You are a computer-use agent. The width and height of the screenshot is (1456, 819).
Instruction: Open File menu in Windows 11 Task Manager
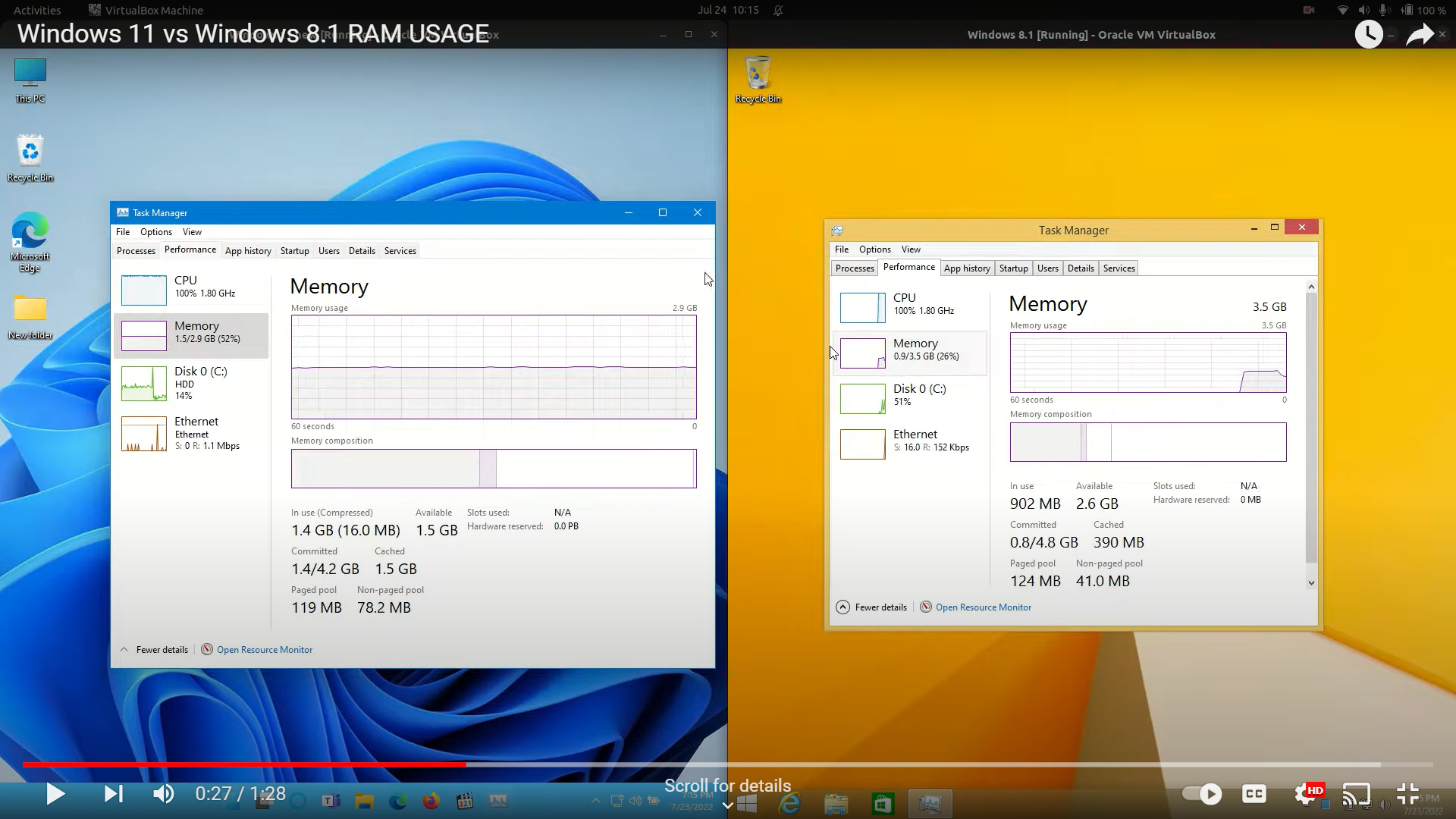pyautogui.click(x=123, y=232)
